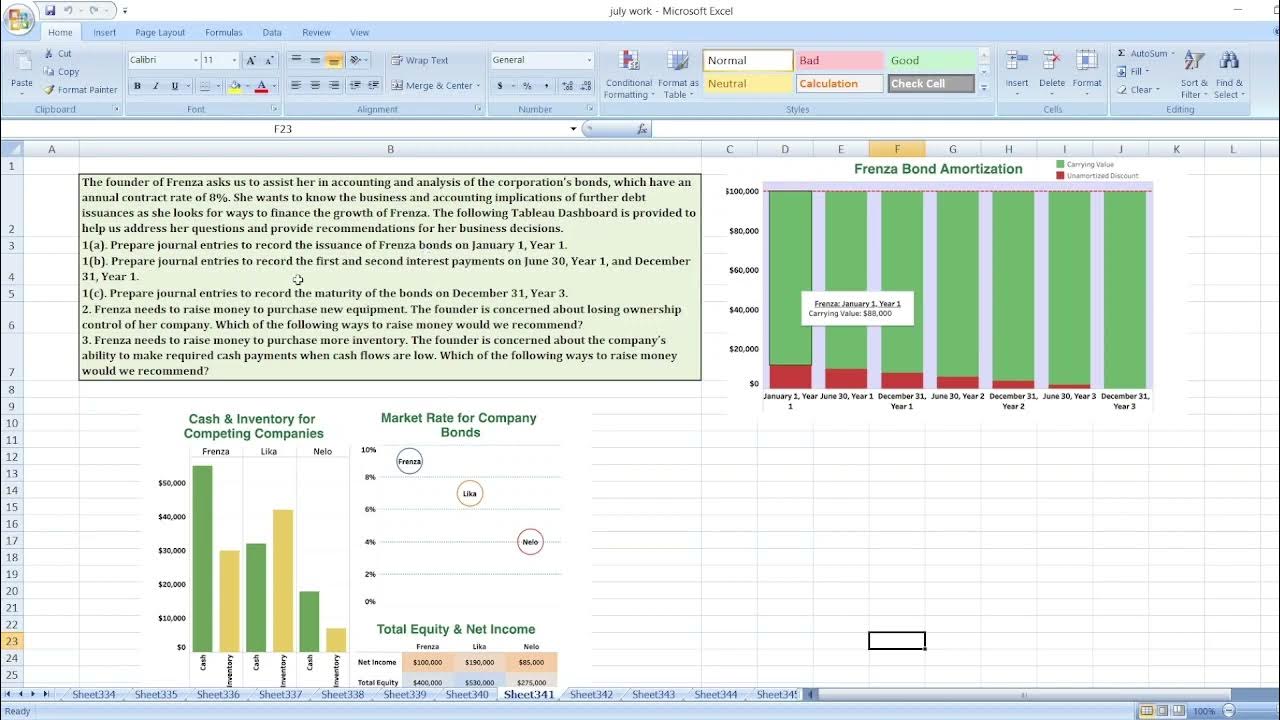Open the text orientation options
This screenshot has width=1280, height=720.
356,60
